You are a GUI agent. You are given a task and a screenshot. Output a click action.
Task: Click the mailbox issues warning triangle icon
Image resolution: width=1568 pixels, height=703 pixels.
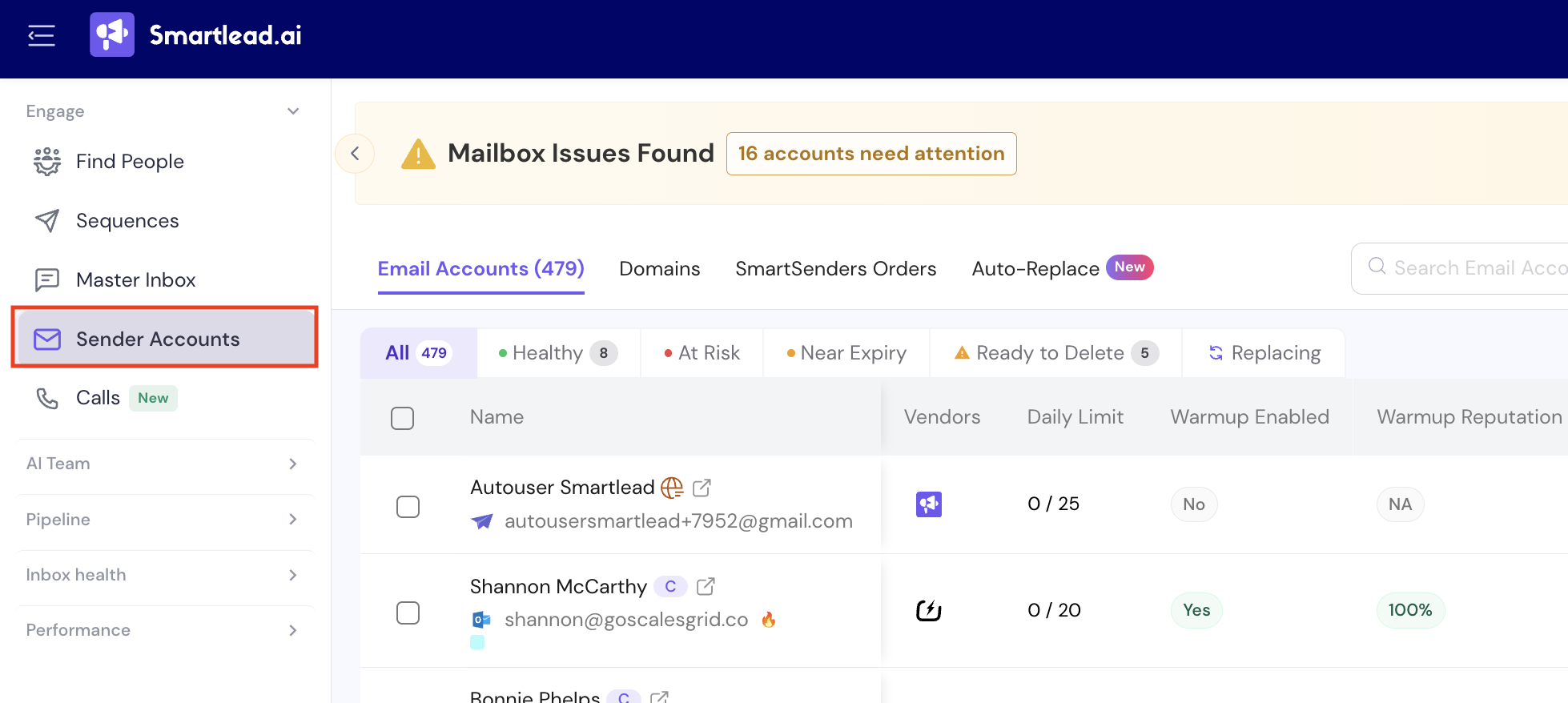[418, 154]
